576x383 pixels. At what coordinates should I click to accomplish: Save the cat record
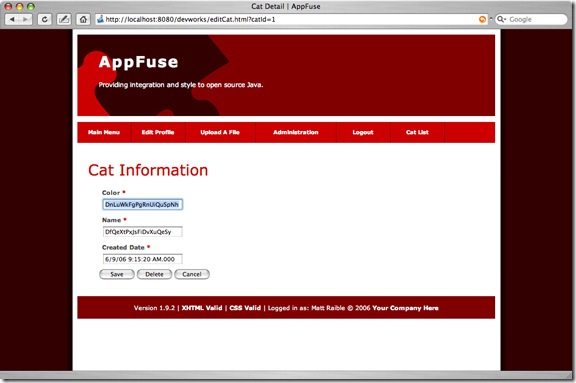click(x=117, y=274)
